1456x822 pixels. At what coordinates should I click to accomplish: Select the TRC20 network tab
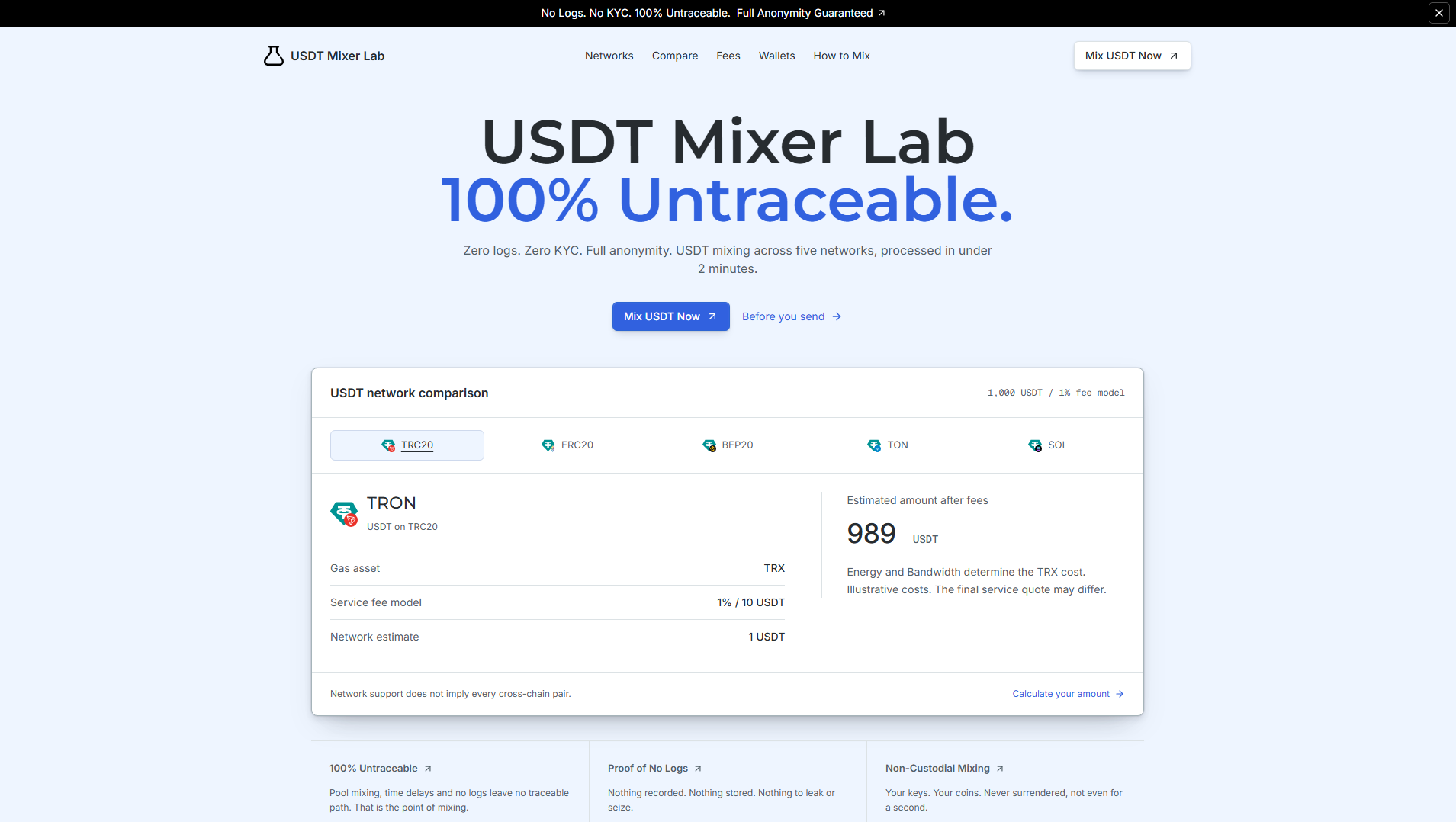pos(407,445)
